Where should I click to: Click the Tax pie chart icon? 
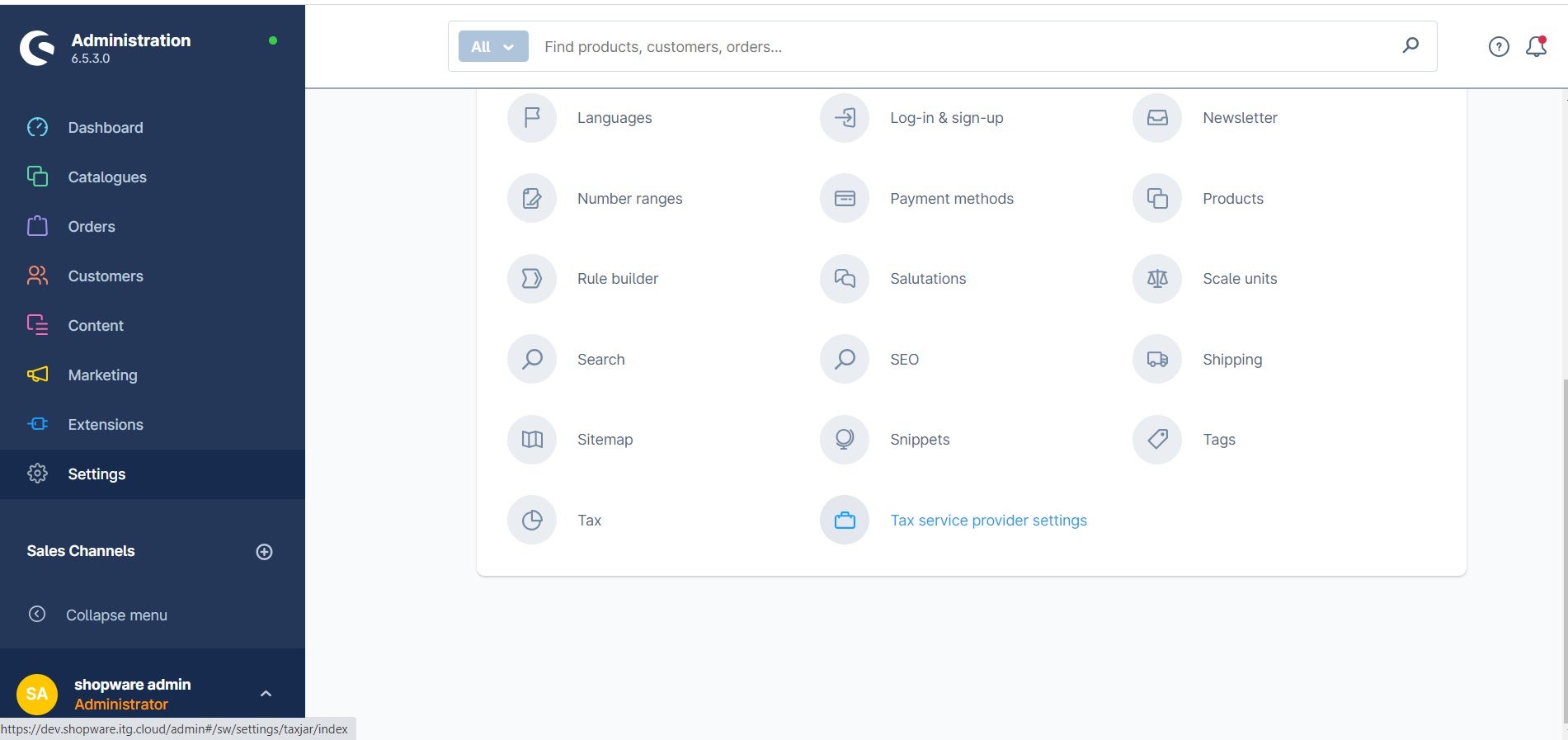point(532,520)
